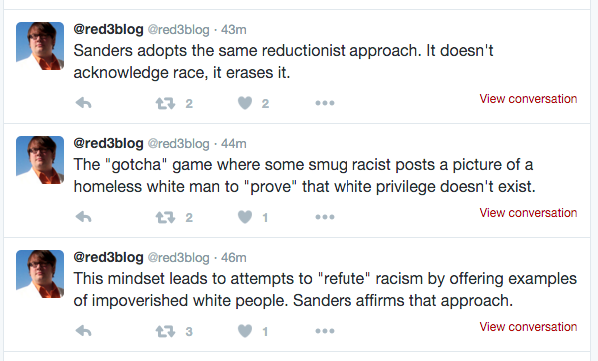View conversation for the 46m tweet

coord(528,327)
